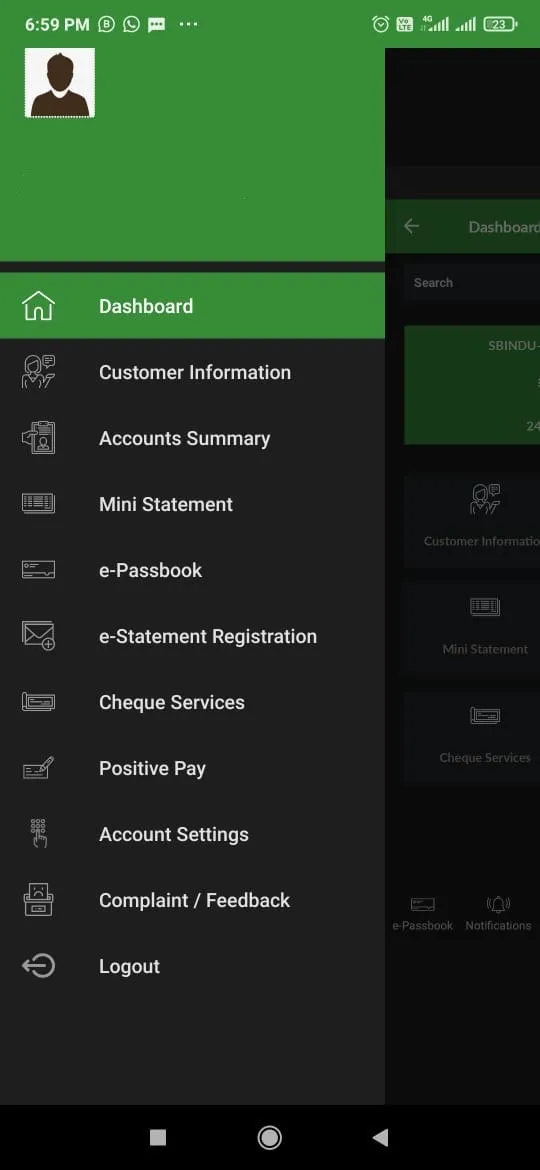Open e-Passbook from drawer menu
Screen dimensions: 540x1170
(192, 570)
